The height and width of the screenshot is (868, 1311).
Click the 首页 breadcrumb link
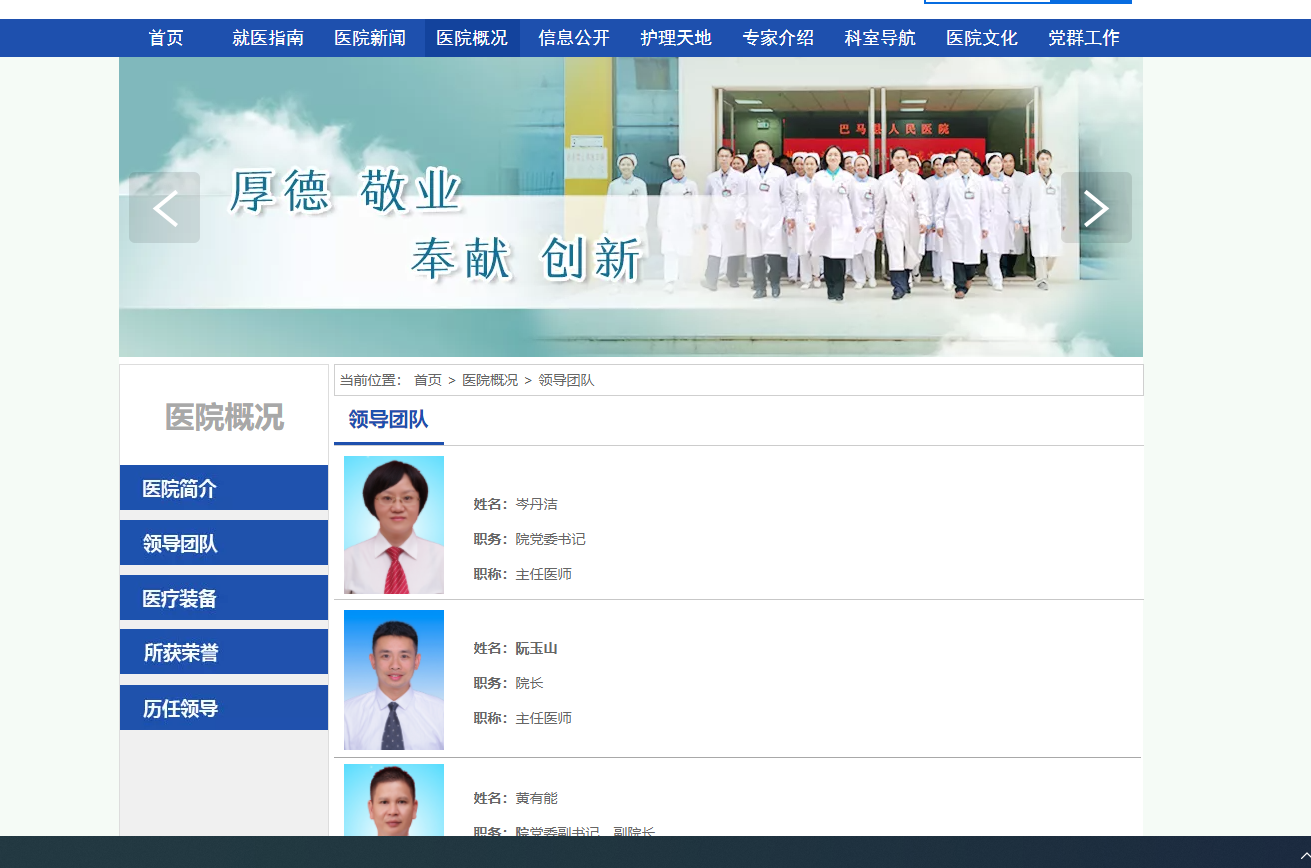point(428,380)
